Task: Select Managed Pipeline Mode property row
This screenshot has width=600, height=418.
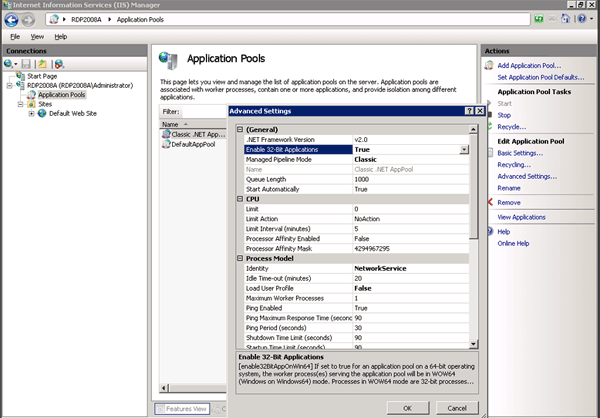Action: coord(356,159)
